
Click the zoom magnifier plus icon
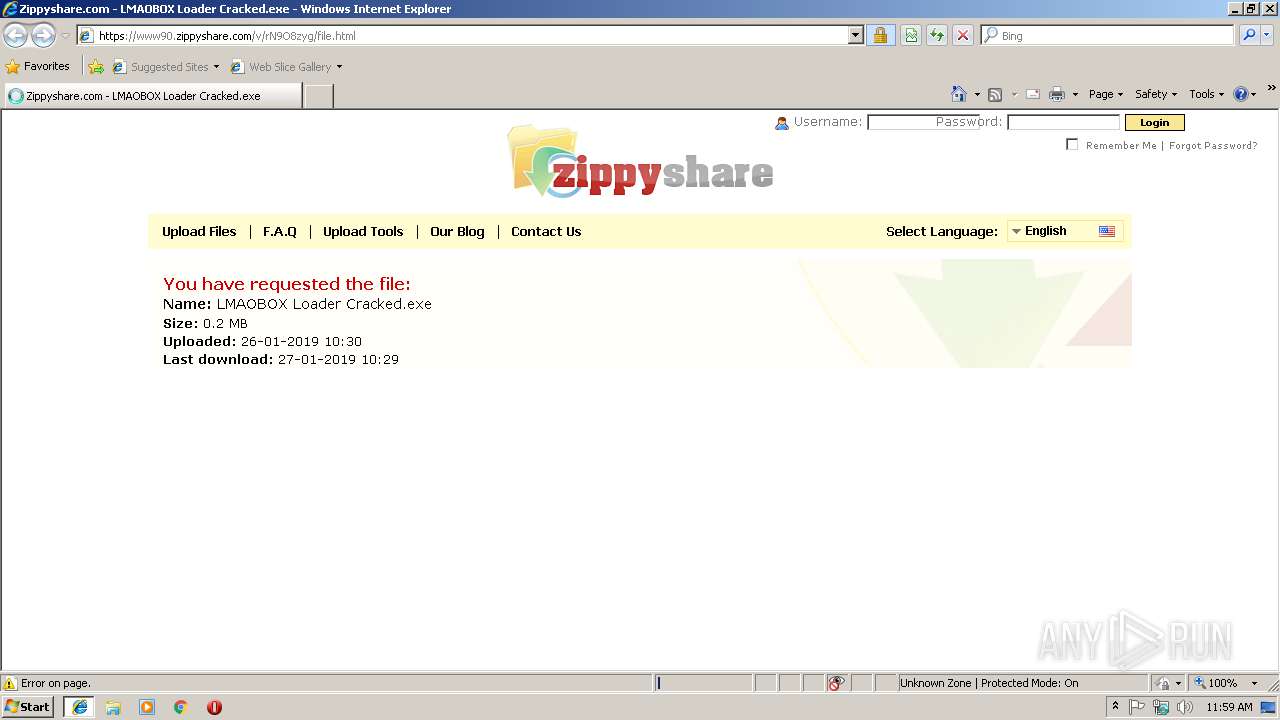click(1199, 683)
